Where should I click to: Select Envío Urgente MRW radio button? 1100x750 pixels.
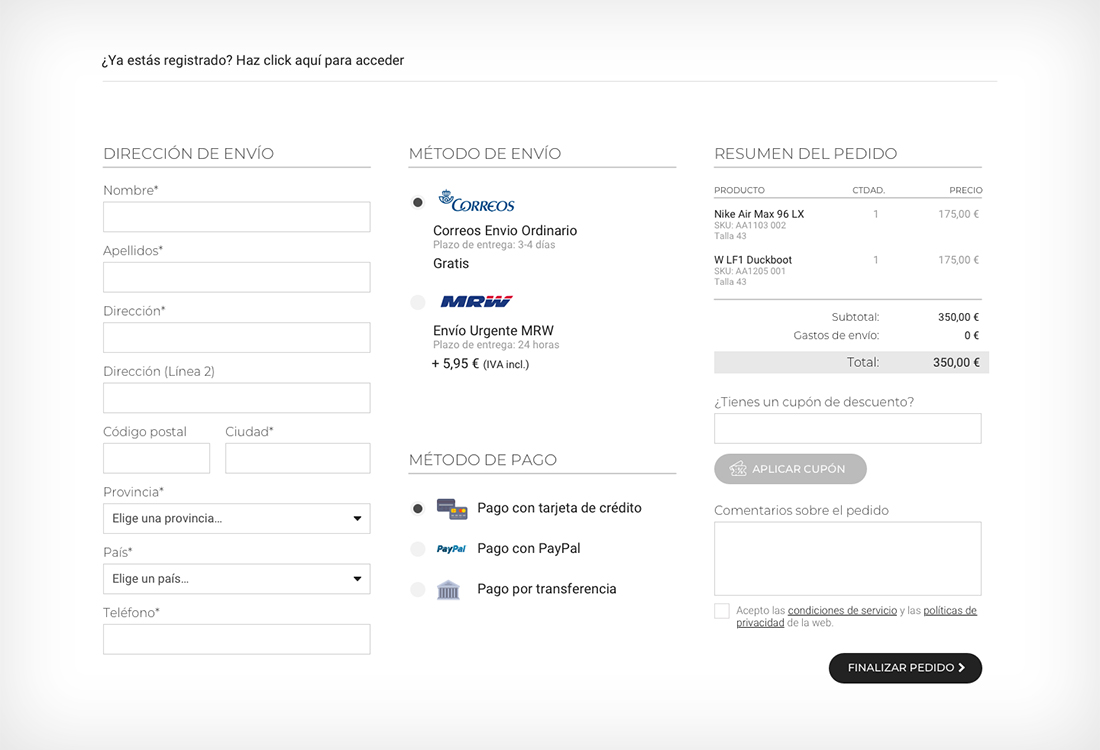[x=418, y=302]
